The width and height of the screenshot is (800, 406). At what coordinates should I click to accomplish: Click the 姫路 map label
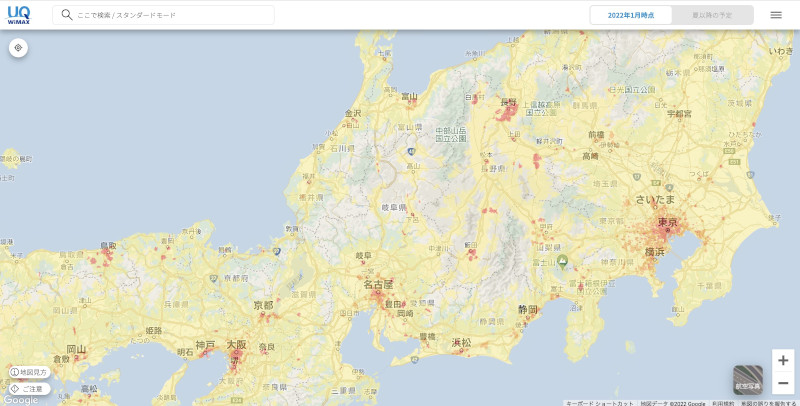[154, 331]
